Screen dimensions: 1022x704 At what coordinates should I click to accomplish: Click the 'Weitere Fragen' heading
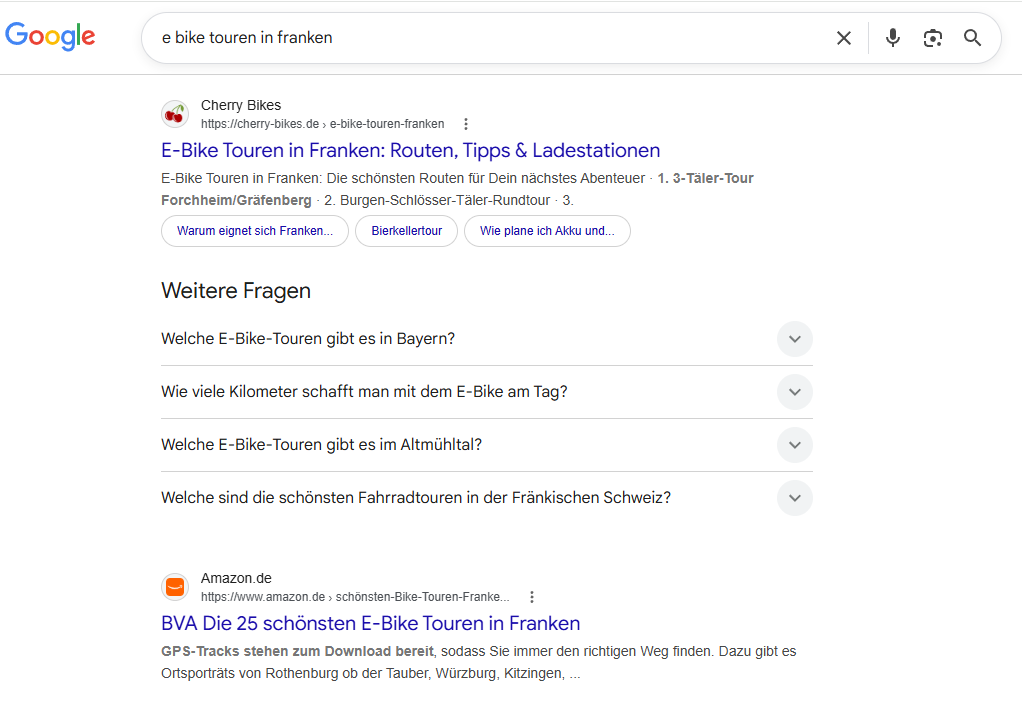pyautogui.click(x=236, y=291)
